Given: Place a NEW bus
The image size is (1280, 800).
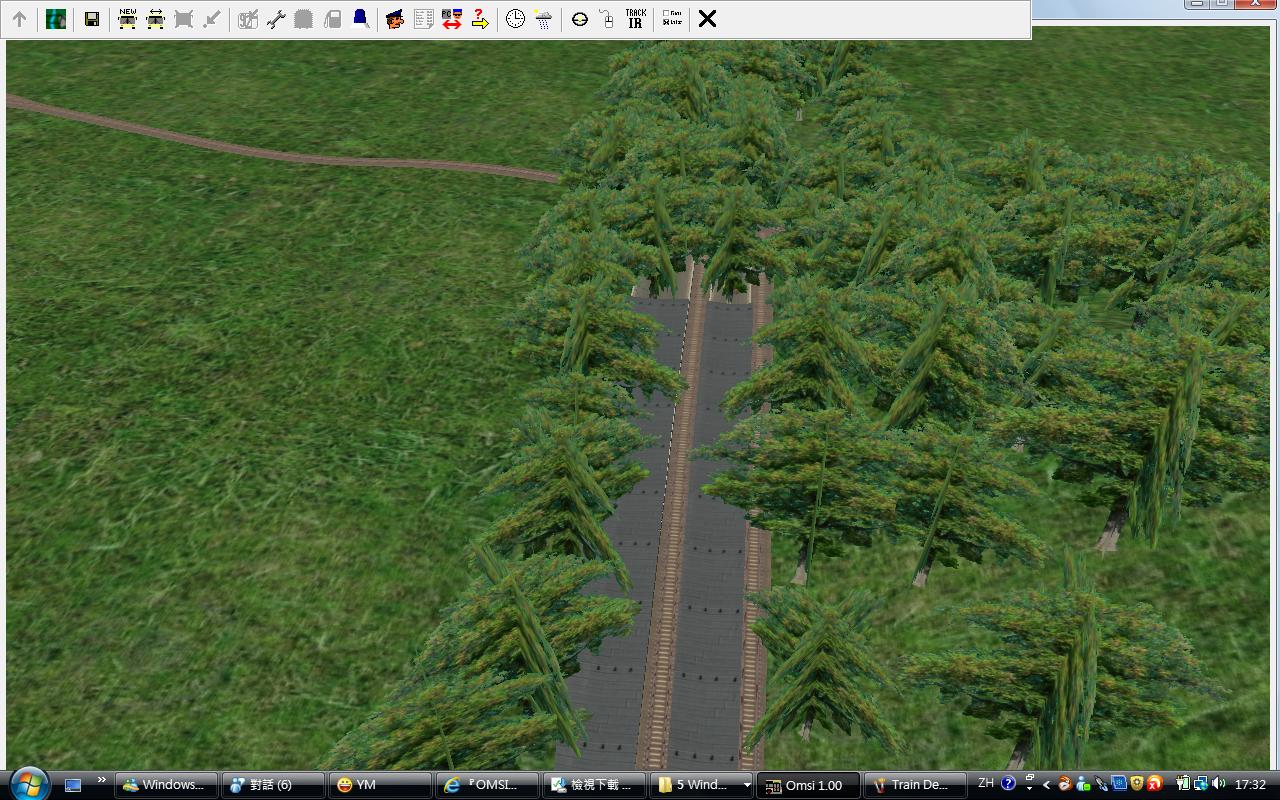Looking at the screenshot, I should (x=127, y=19).
